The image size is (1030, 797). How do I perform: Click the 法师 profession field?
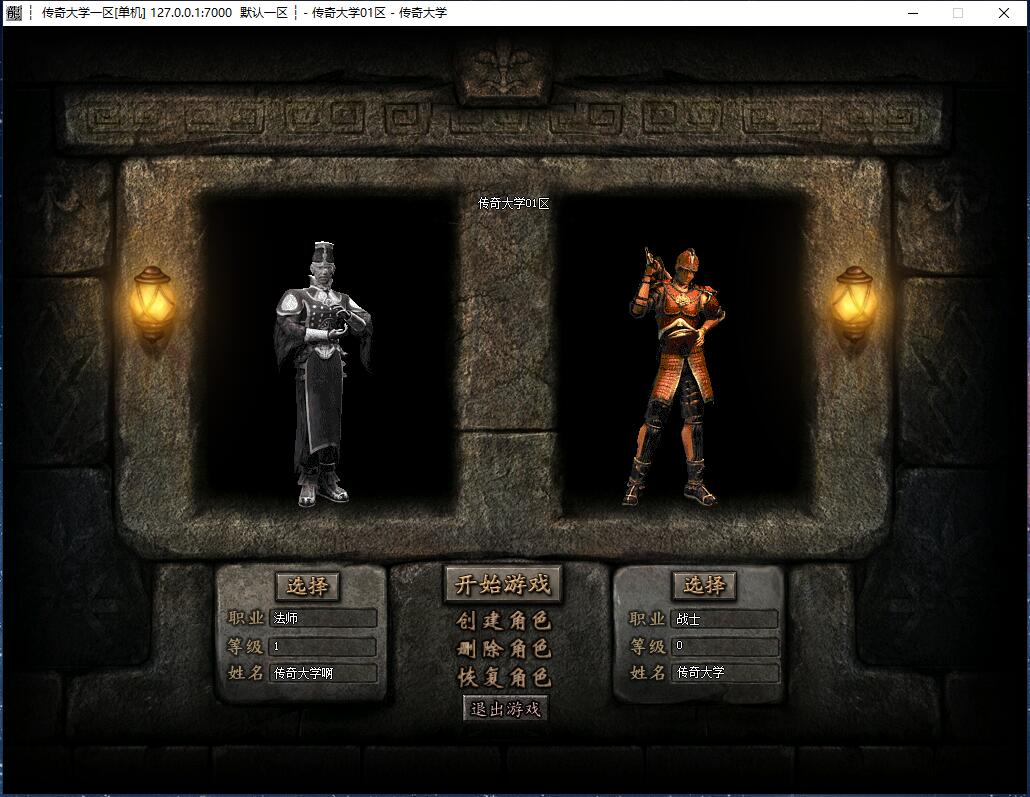point(323,618)
